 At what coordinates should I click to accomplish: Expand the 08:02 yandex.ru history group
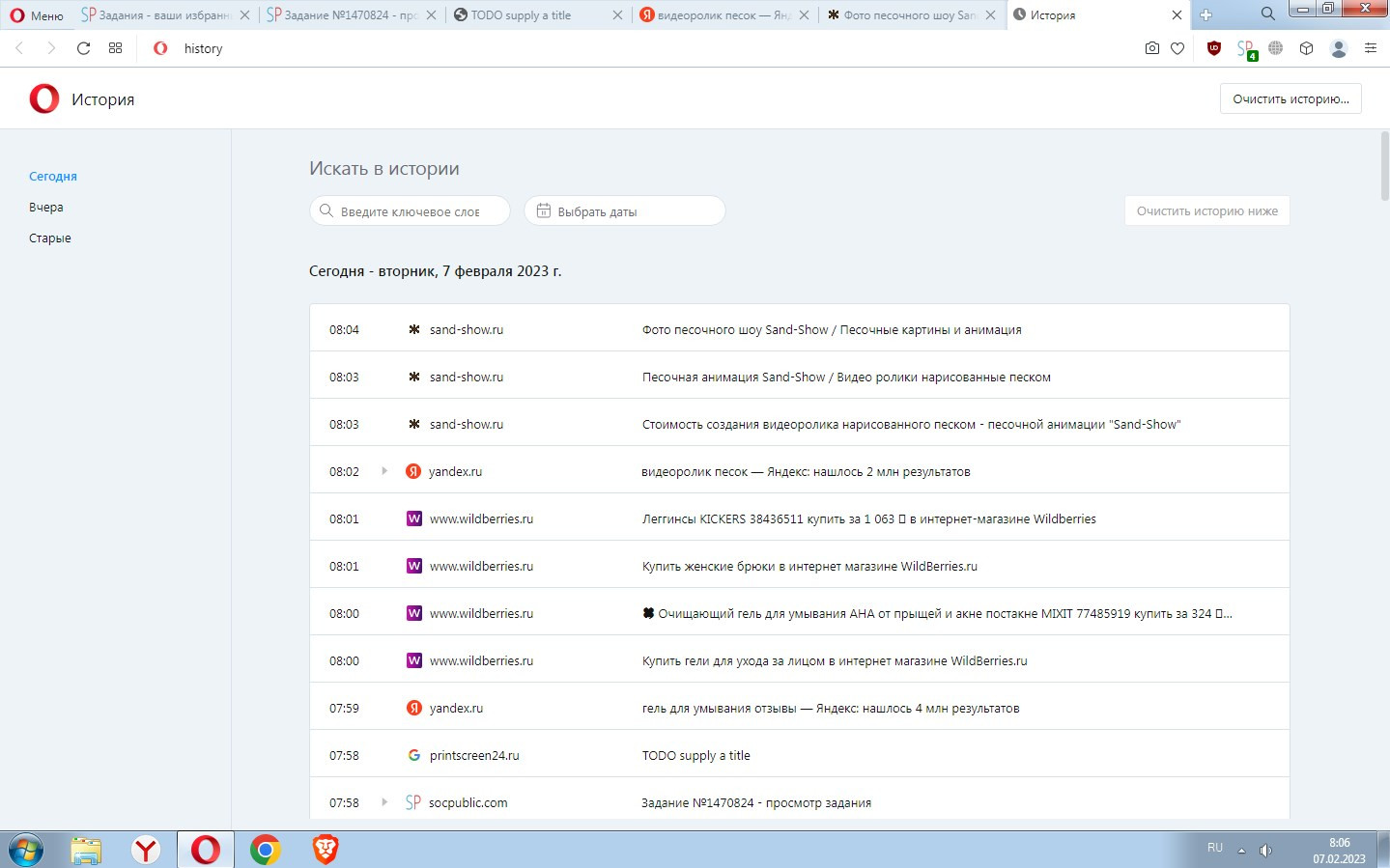[384, 471]
